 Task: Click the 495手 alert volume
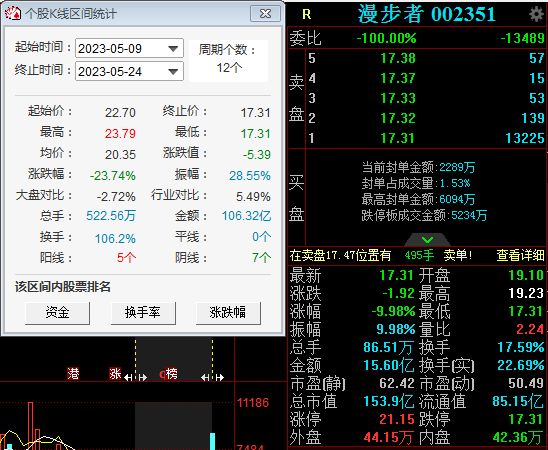[x=419, y=255]
